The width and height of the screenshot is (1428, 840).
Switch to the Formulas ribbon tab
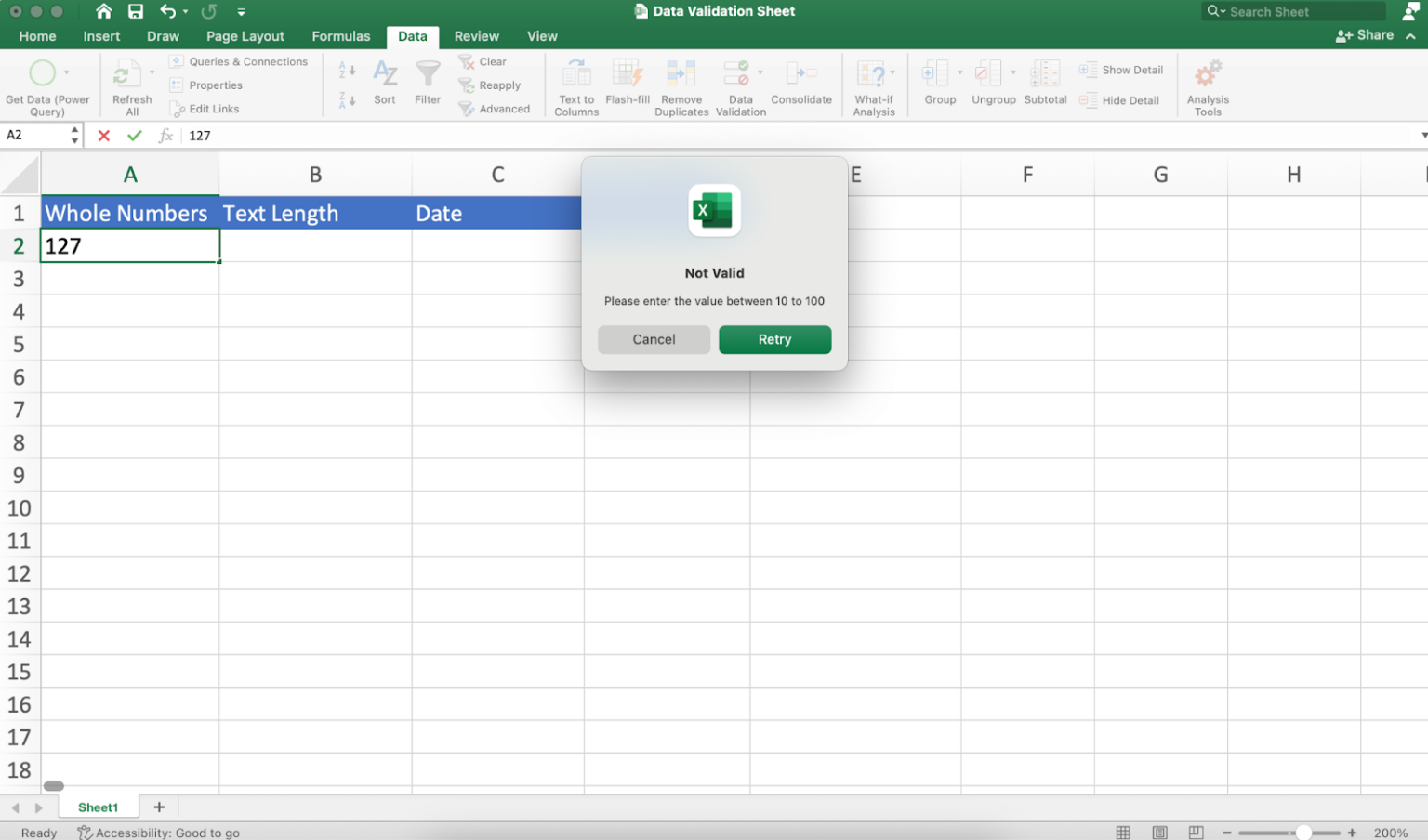point(340,36)
